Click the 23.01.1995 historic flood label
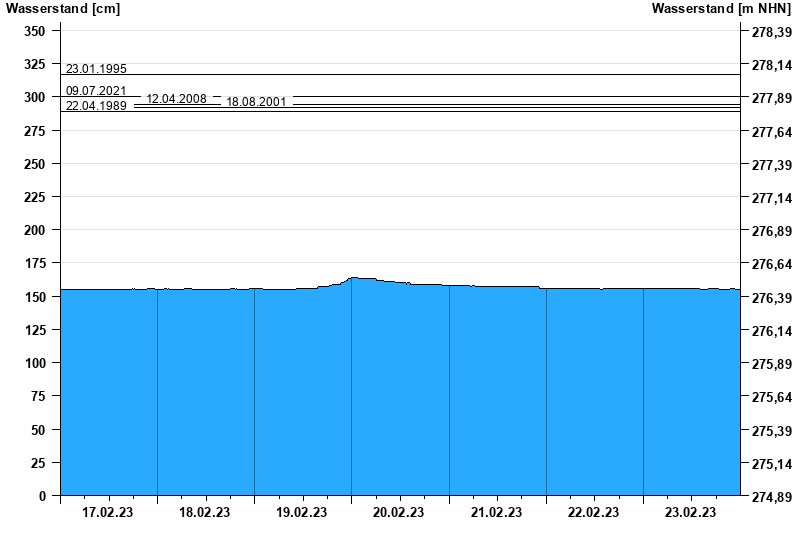 click(x=96, y=69)
